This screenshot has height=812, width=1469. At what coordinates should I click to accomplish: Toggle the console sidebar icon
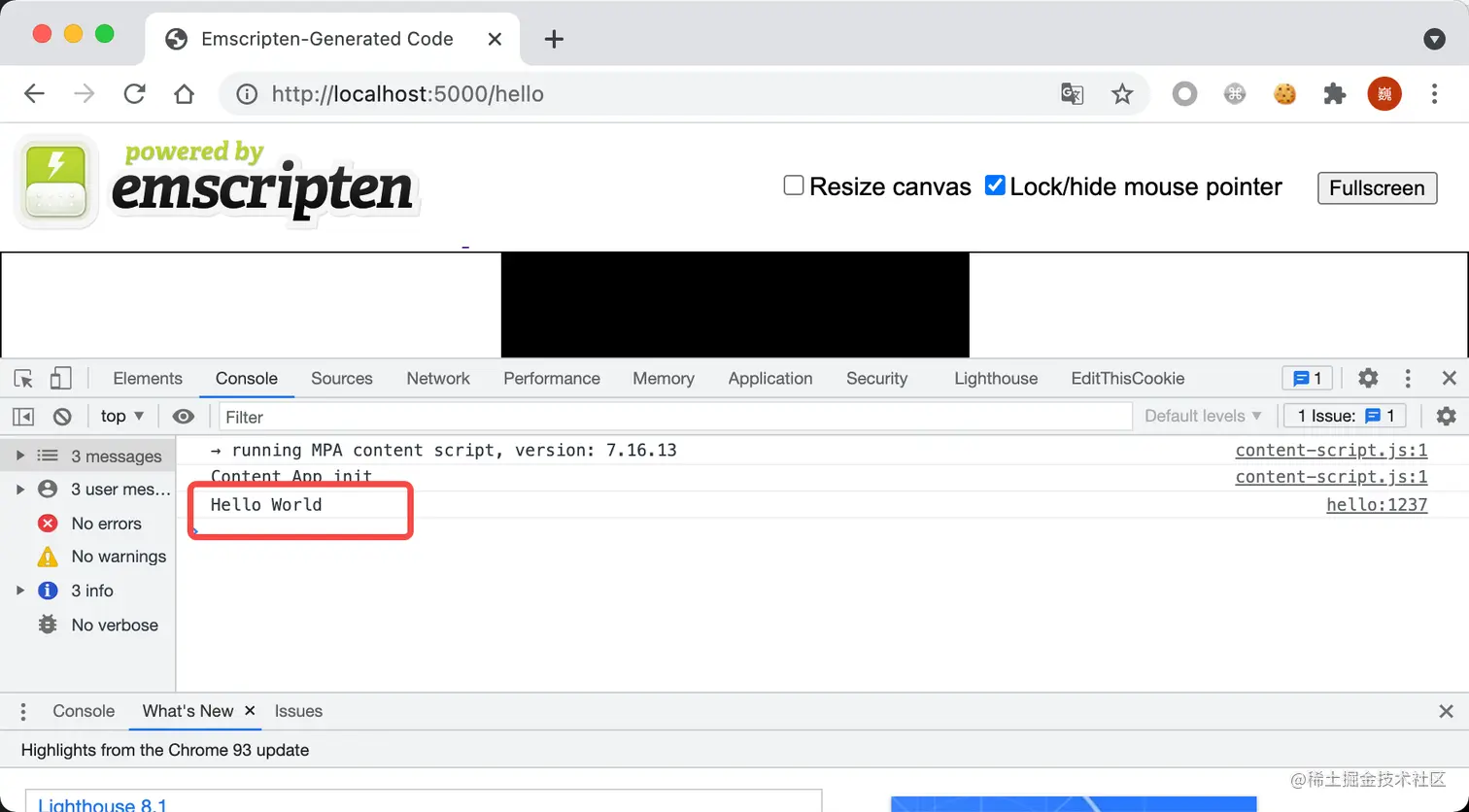point(22,416)
